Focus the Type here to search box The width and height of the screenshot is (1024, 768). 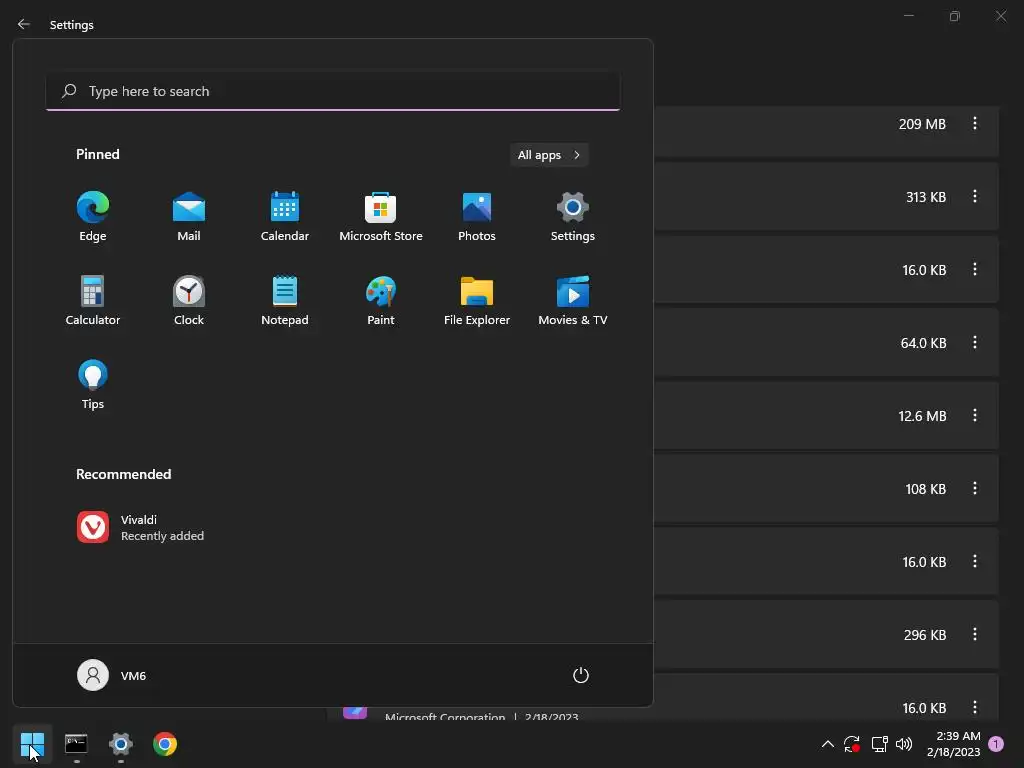(x=333, y=91)
